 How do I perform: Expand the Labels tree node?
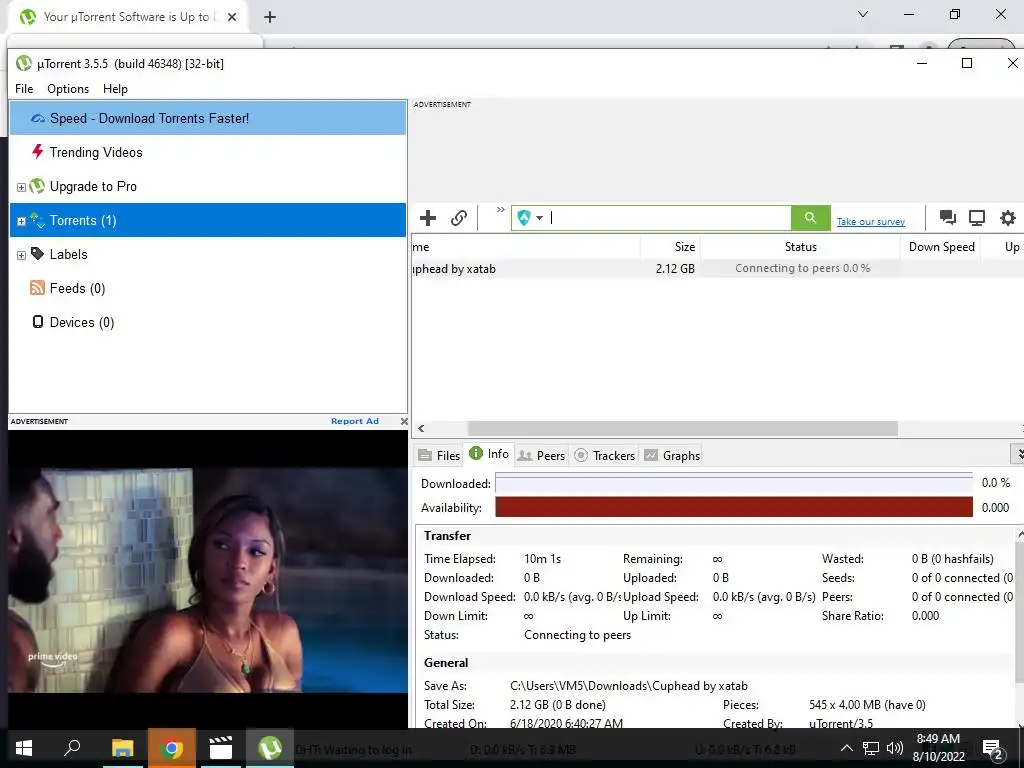pos(21,255)
